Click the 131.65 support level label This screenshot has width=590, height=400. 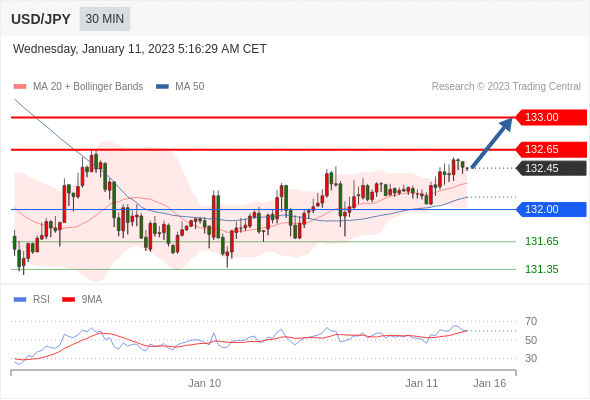pyautogui.click(x=541, y=241)
